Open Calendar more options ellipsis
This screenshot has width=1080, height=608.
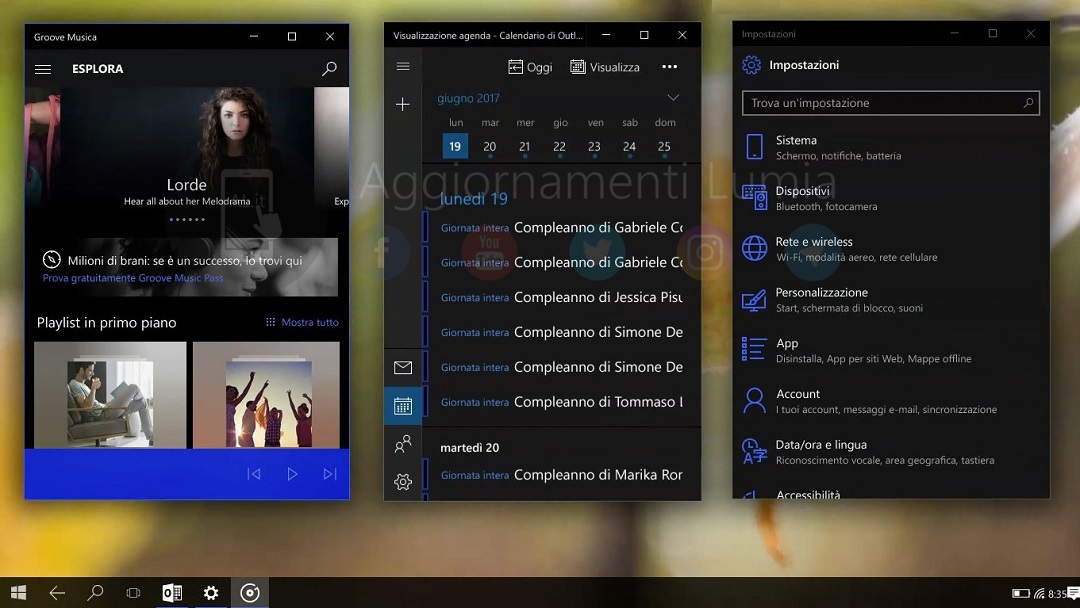pos(669,67)
